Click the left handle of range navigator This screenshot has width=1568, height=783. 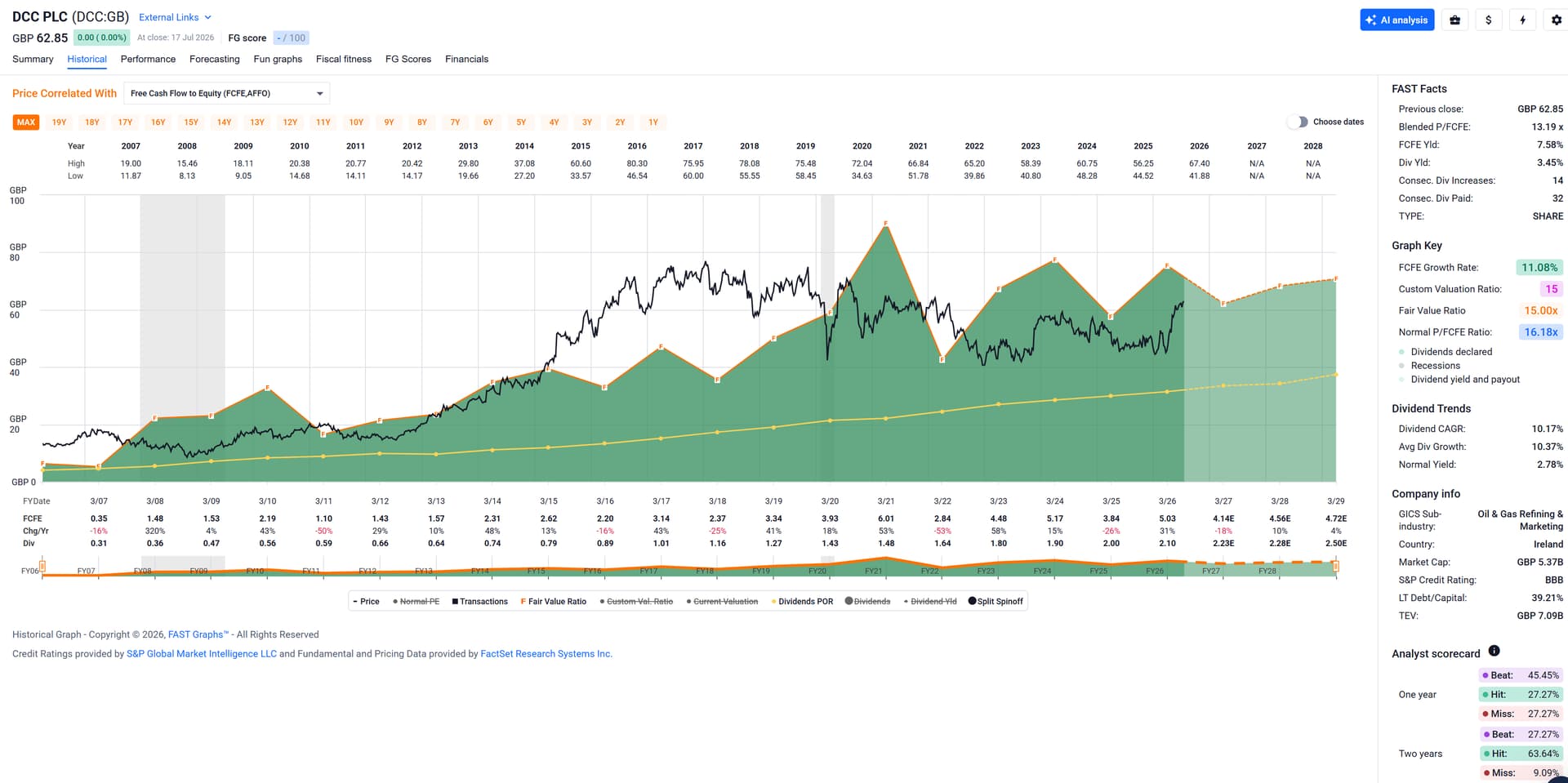[x=42, y=566]
